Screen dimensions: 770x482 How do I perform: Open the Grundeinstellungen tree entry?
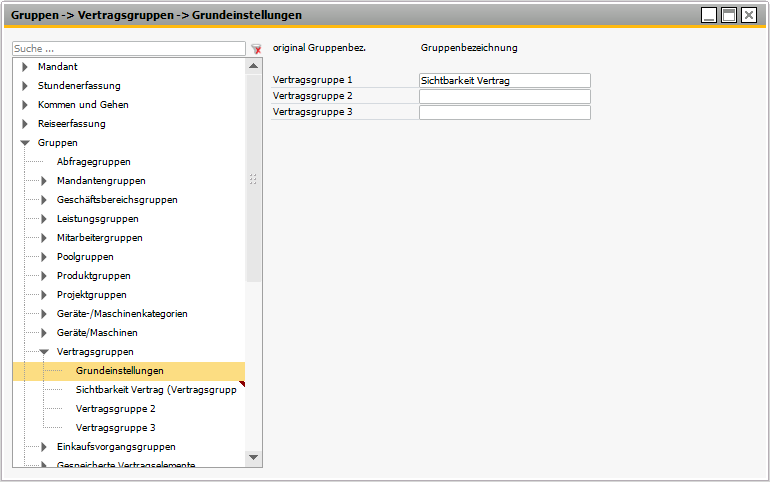pyautogui.click(x=119, y=371)
